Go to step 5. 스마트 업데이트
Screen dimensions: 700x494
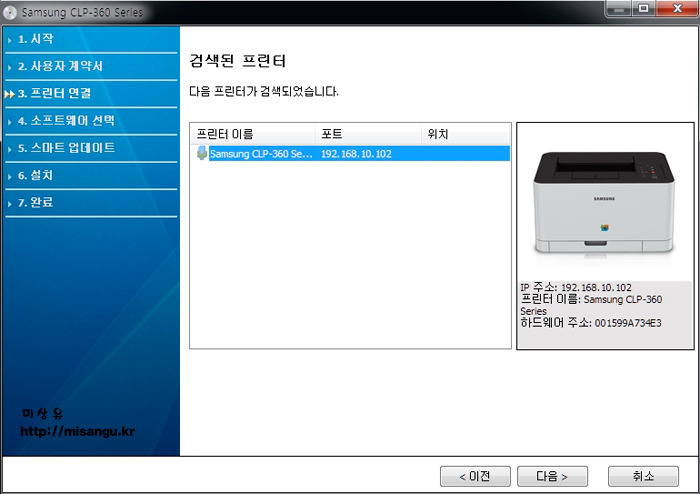tap(67, 148)
